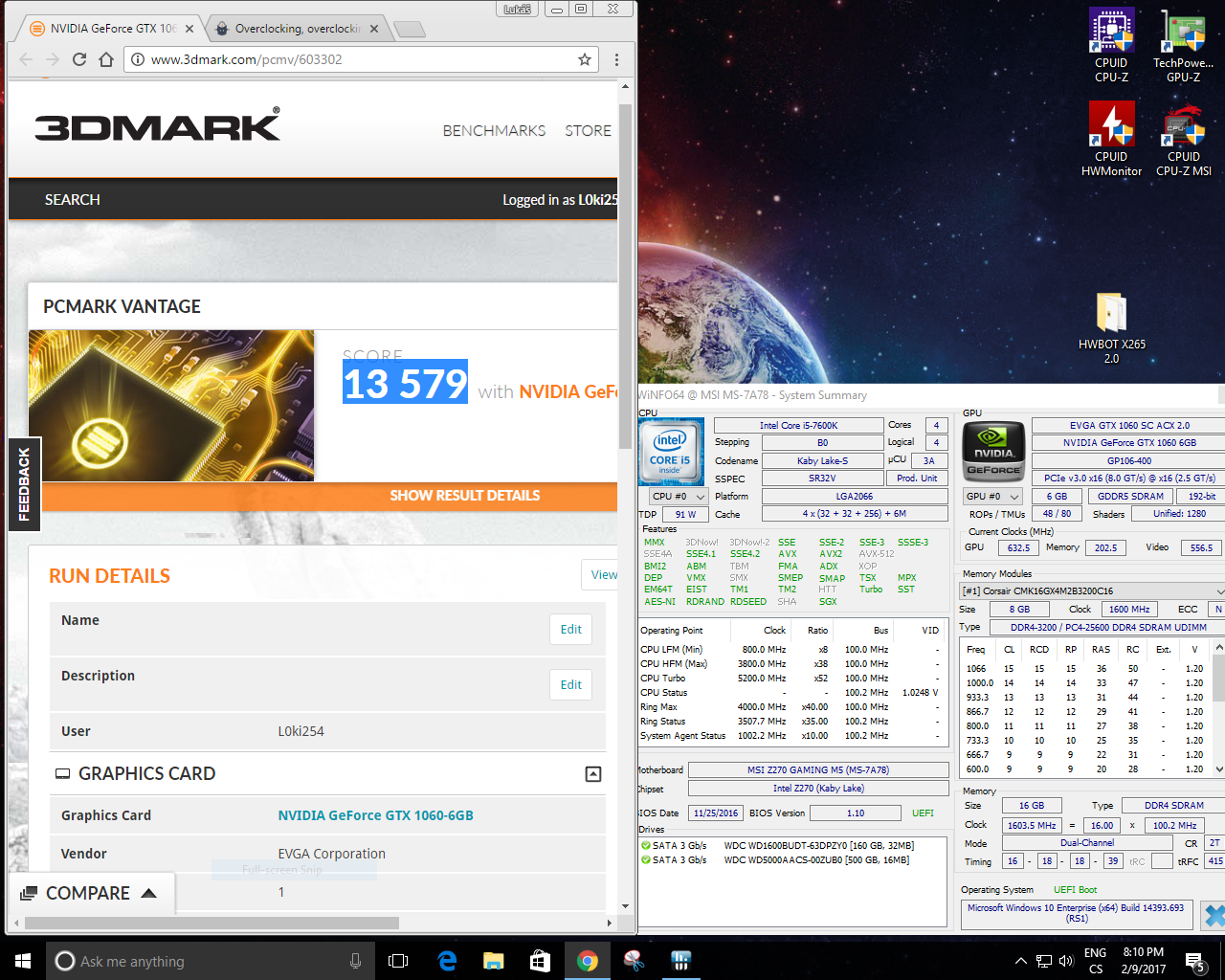Open Chrome three-dot menu
The width and height of the screenshot is (1225, 980).
(616, 59)
